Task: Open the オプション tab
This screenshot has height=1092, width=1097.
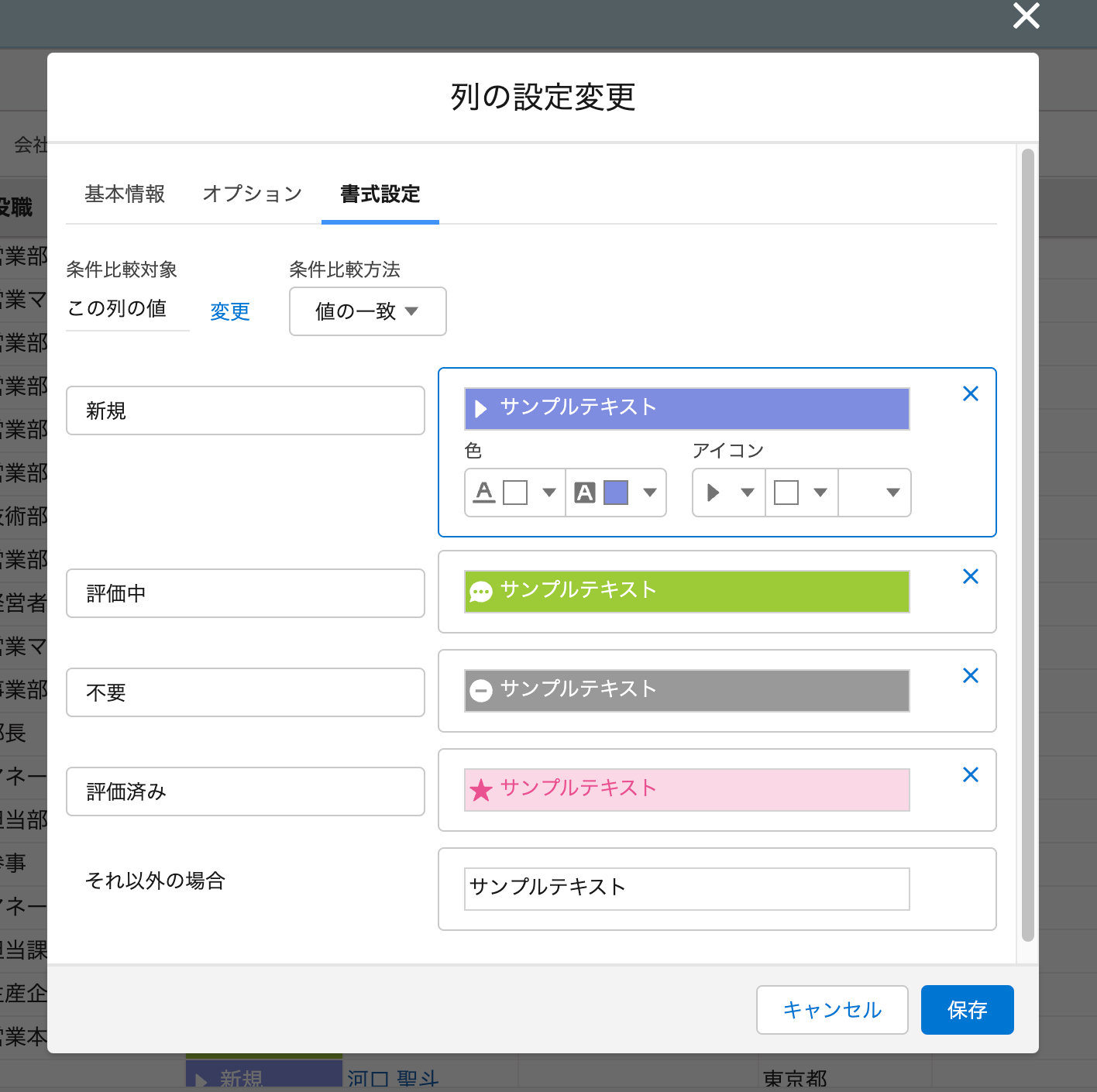Action: coord(253,194)
